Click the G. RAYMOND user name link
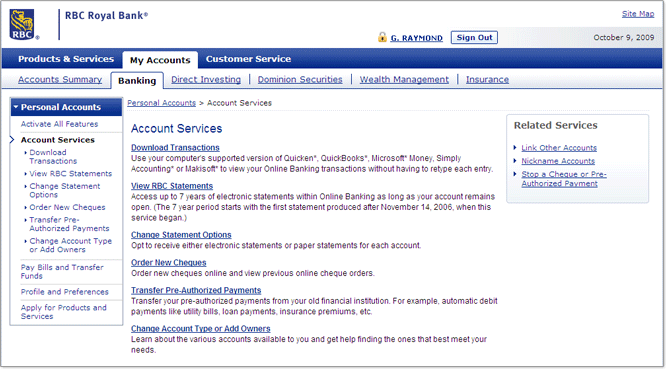 click(416, 38)
